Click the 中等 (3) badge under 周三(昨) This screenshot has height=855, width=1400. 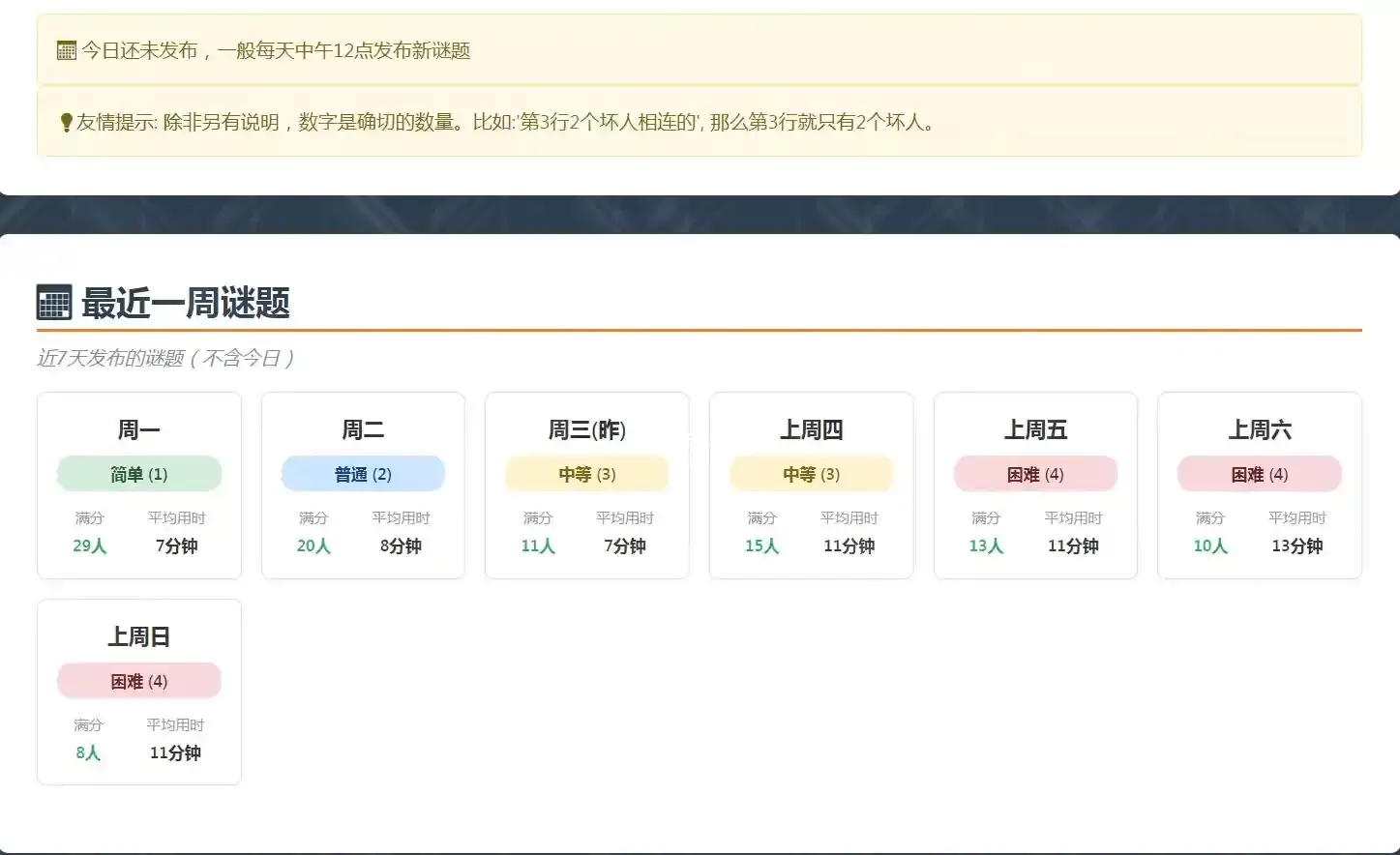point(587,474)
